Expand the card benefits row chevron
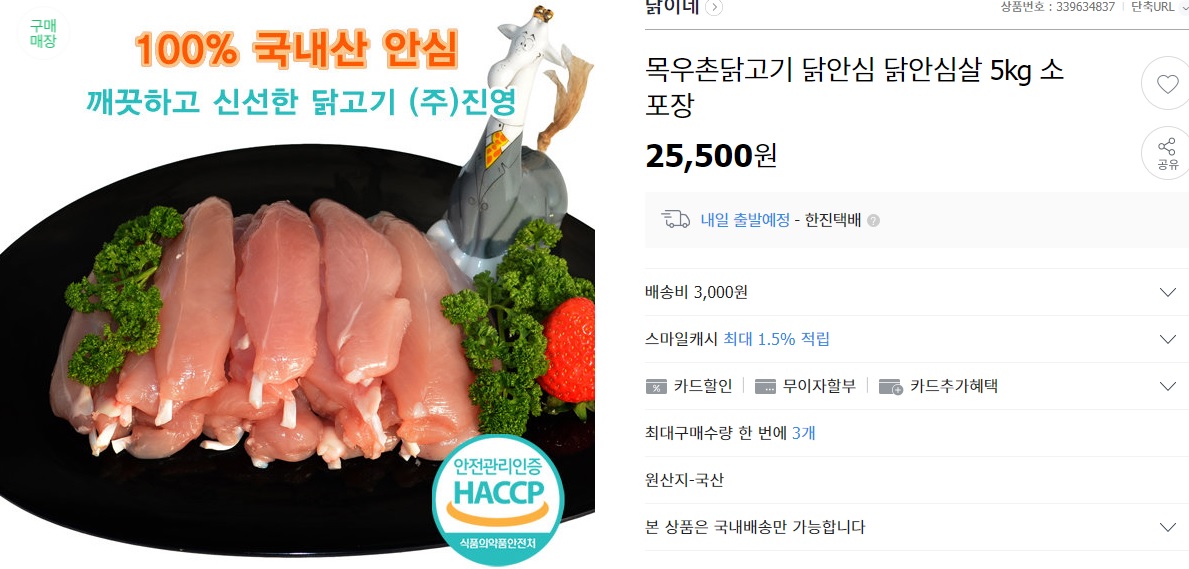Viewport: 1189px width, 569px height. tap(1168, 386)
